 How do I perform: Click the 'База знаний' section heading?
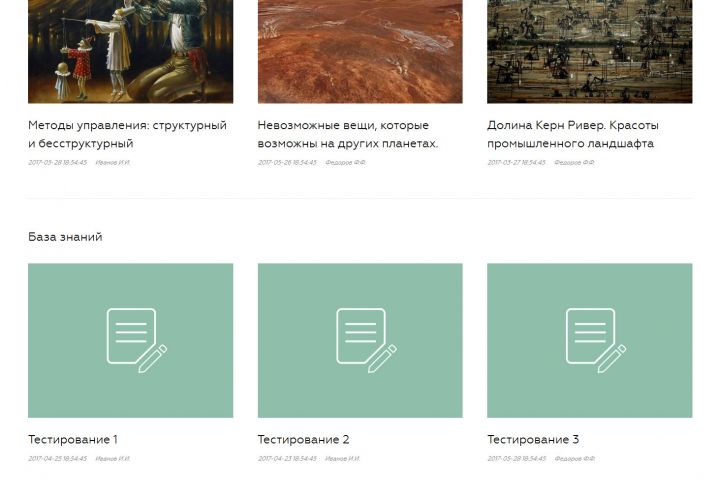point(65,237)
